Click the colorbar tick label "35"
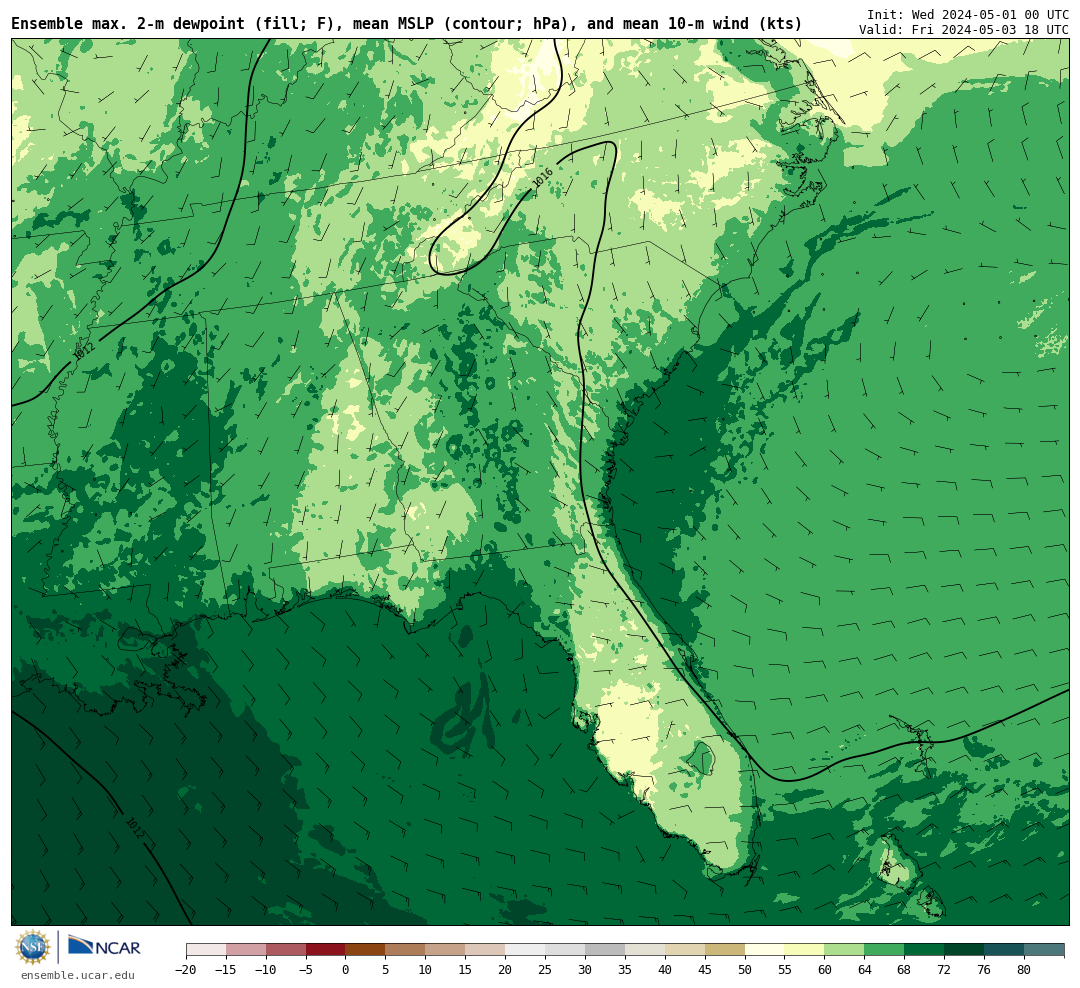The height and width of the screenshot is (988, 1080). 625,969
